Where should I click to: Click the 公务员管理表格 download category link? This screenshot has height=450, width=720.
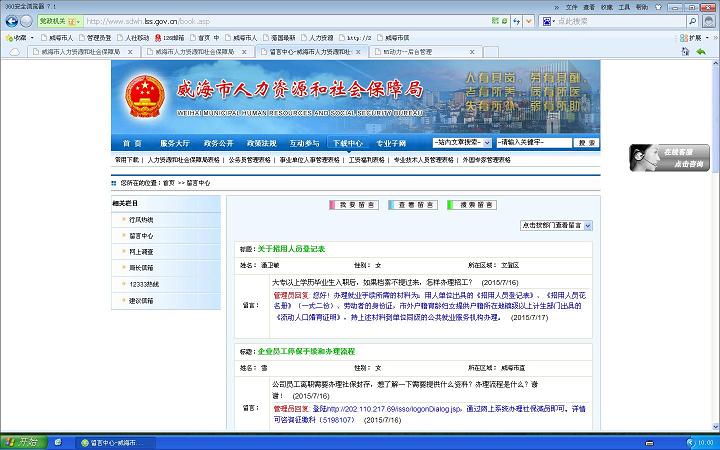(249, 160)
